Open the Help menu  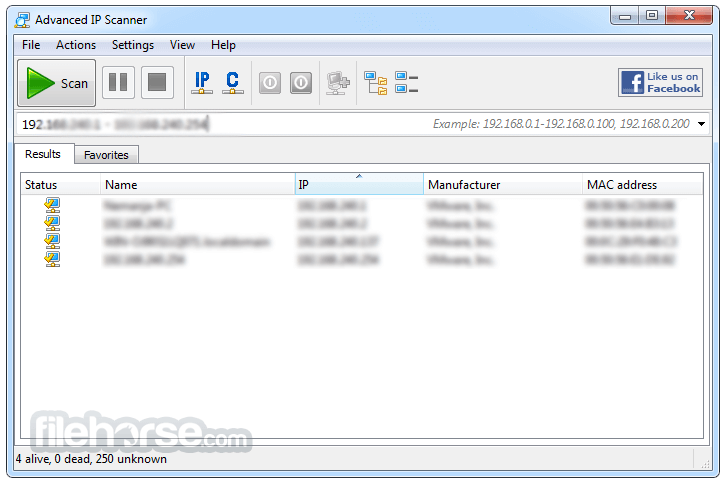223,45
